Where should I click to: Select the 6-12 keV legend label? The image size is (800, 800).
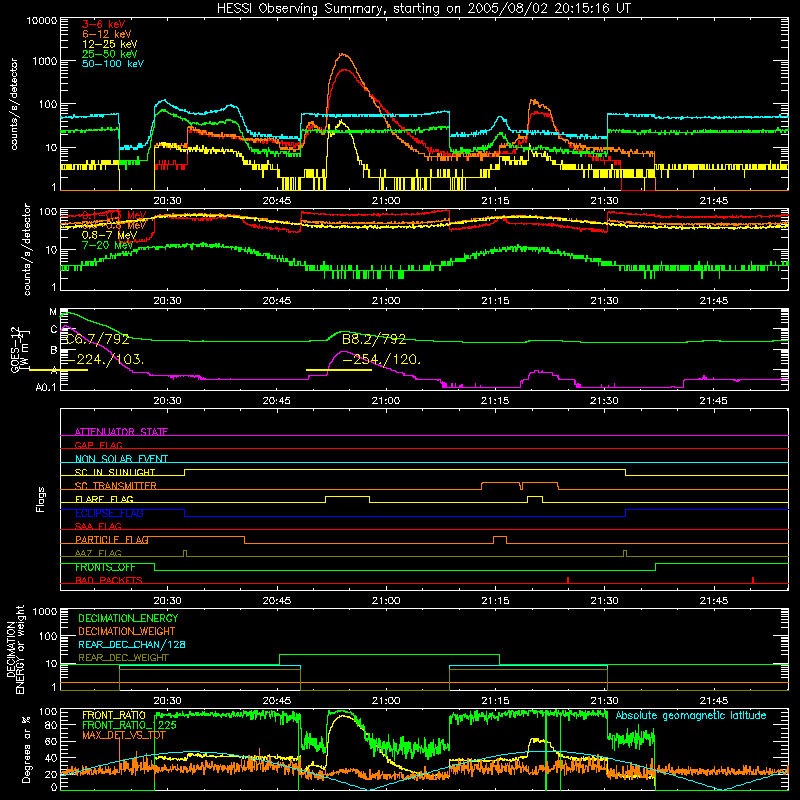coord(107,34)
